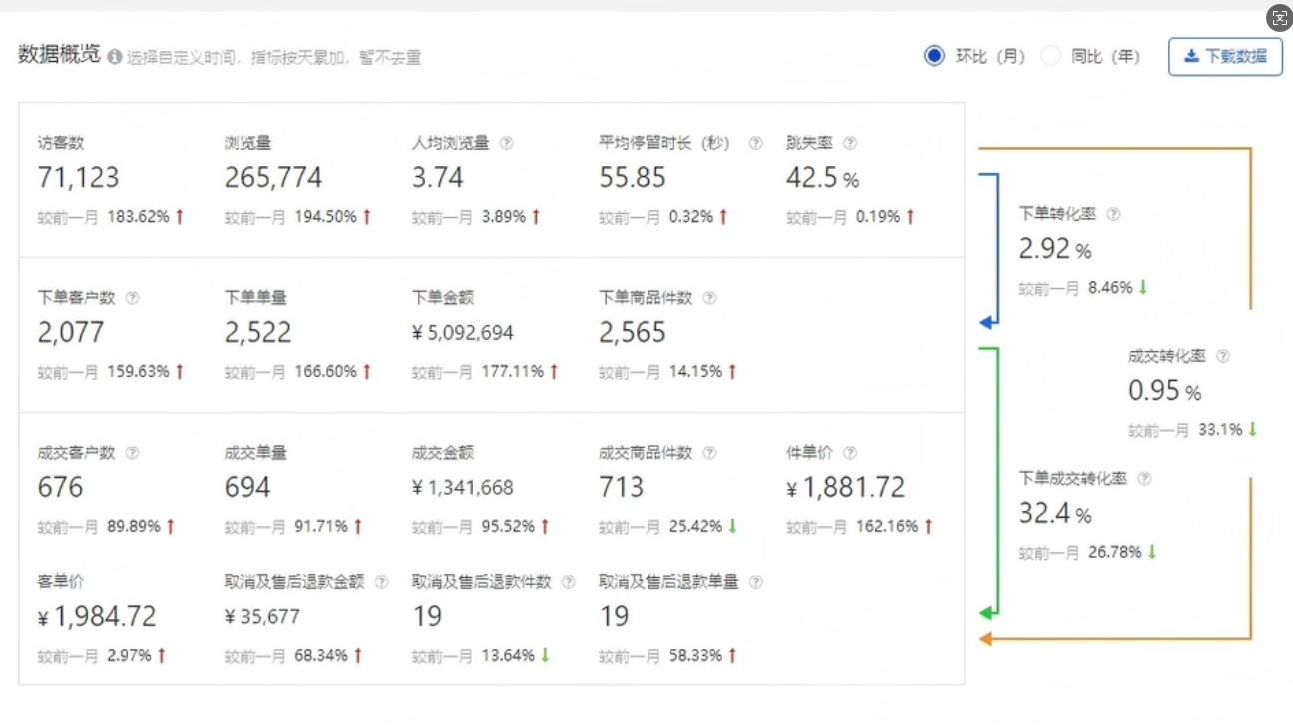Click the help icon beside 取消及售后退款单量
1293x728 pixels.
click(x=756, y=582)
